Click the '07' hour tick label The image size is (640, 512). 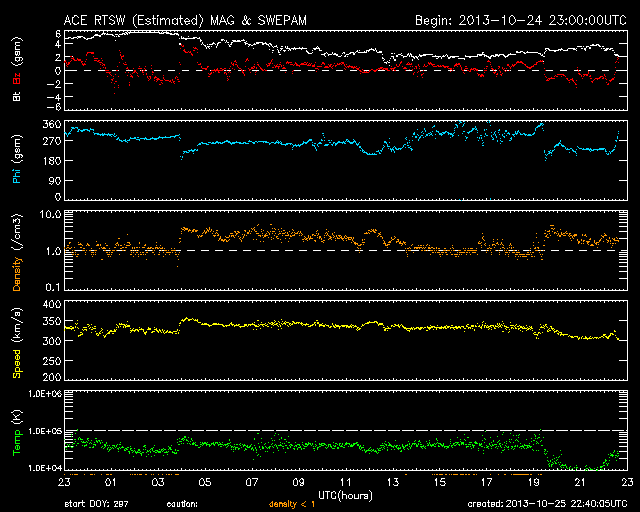(252, 482)
